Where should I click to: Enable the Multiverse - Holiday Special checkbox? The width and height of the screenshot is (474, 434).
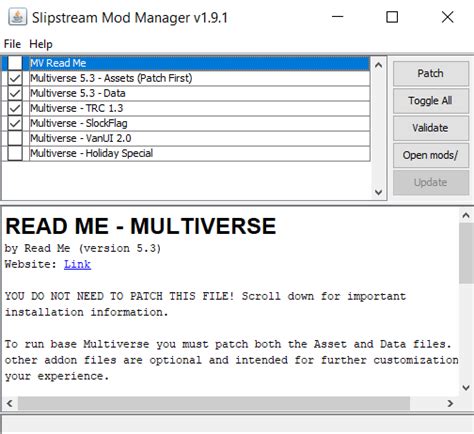[x=15, y=153]
